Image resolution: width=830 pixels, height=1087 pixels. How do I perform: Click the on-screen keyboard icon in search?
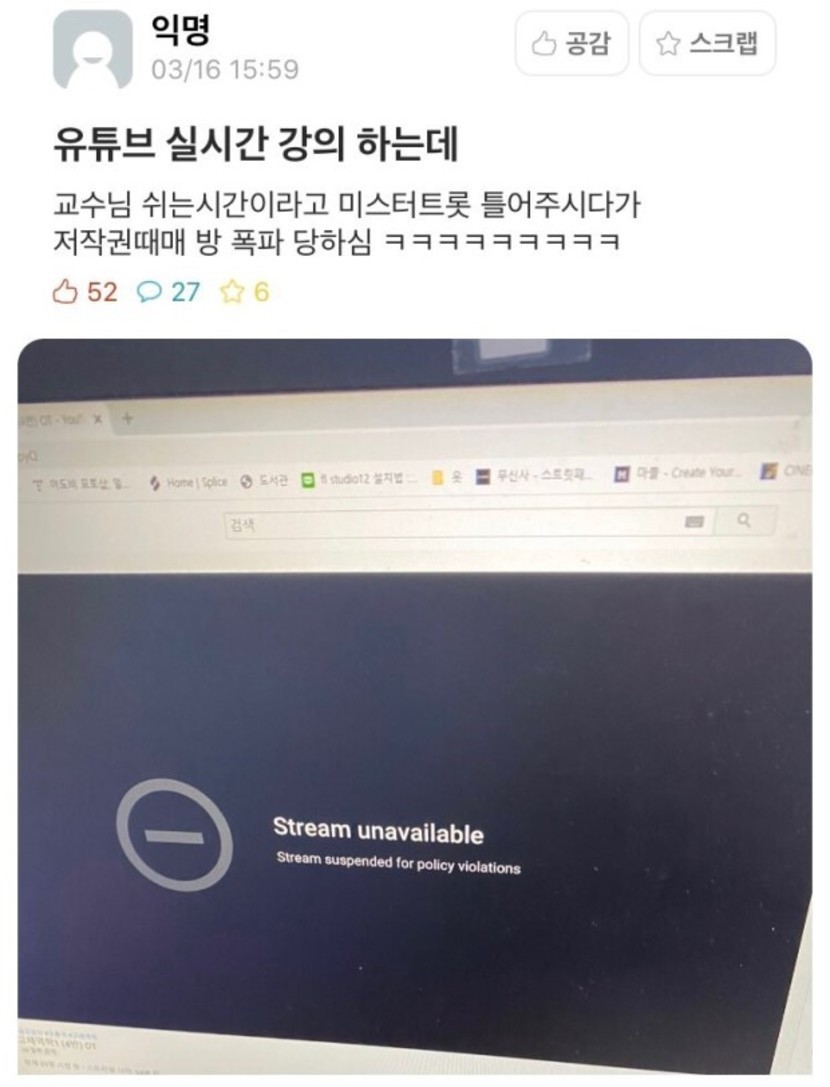694,521
